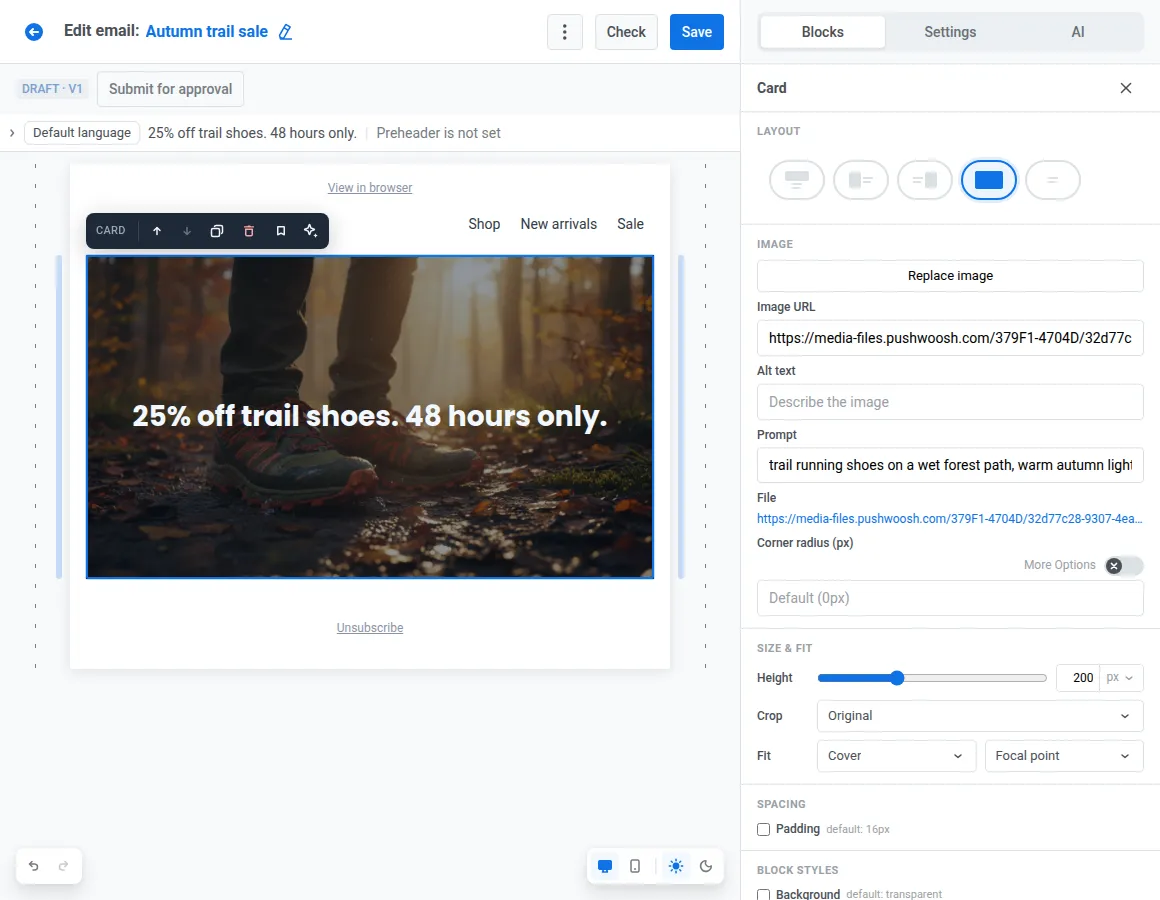
Task: Select the card headline text
Action: pos(370,416)
